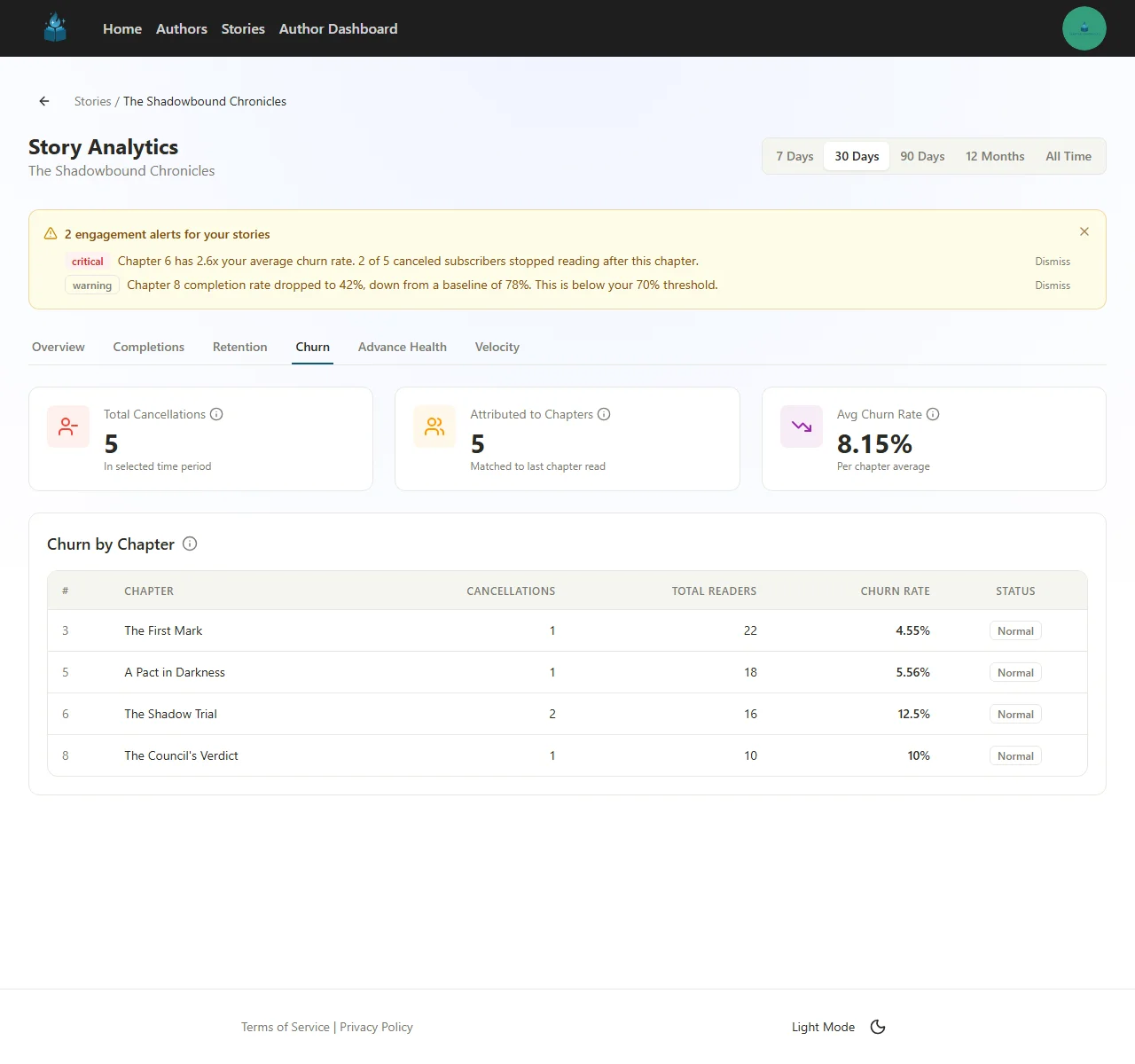Select the 7 Days period option
This screenshot has width=1135, height=1064.
(794, 155)
